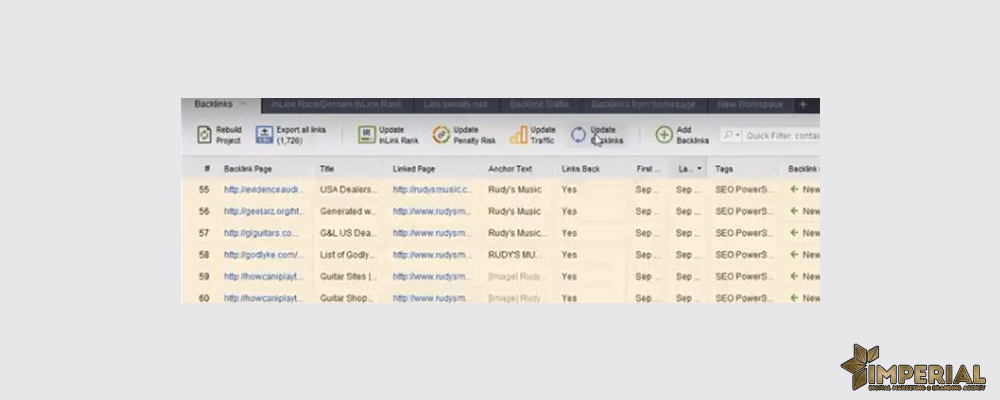Select the 'Guitar Sites |' title cell

click(x=348, y=276)
